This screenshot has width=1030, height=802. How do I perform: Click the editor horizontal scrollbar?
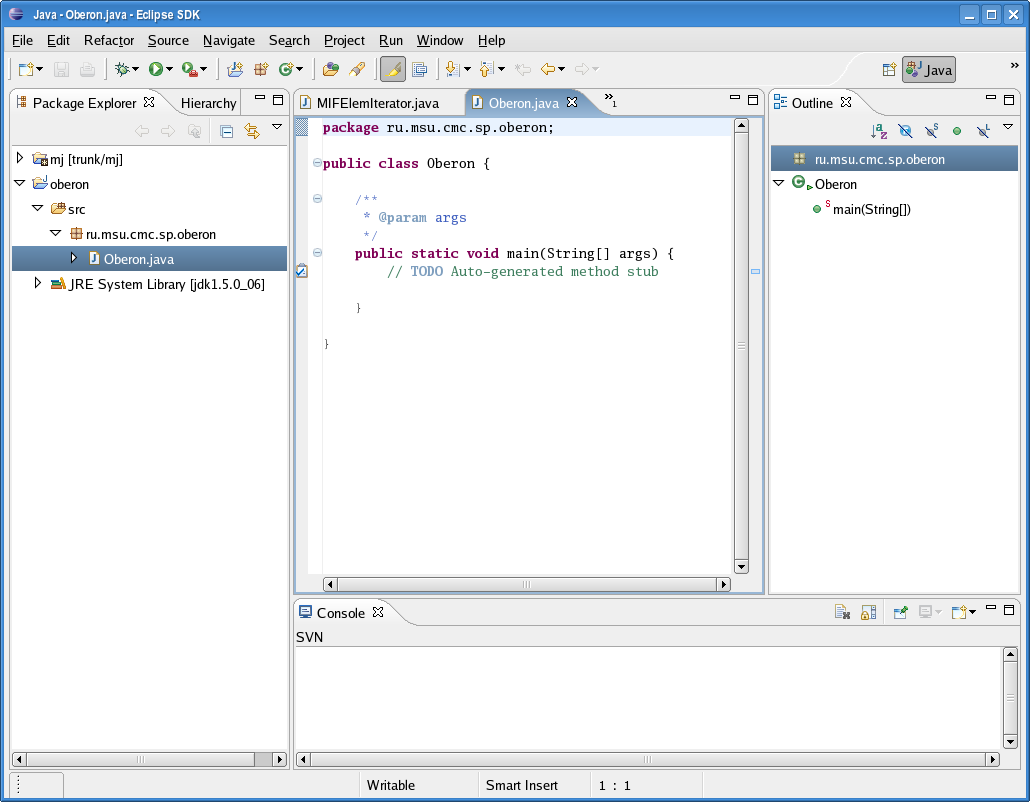(526, 584)
